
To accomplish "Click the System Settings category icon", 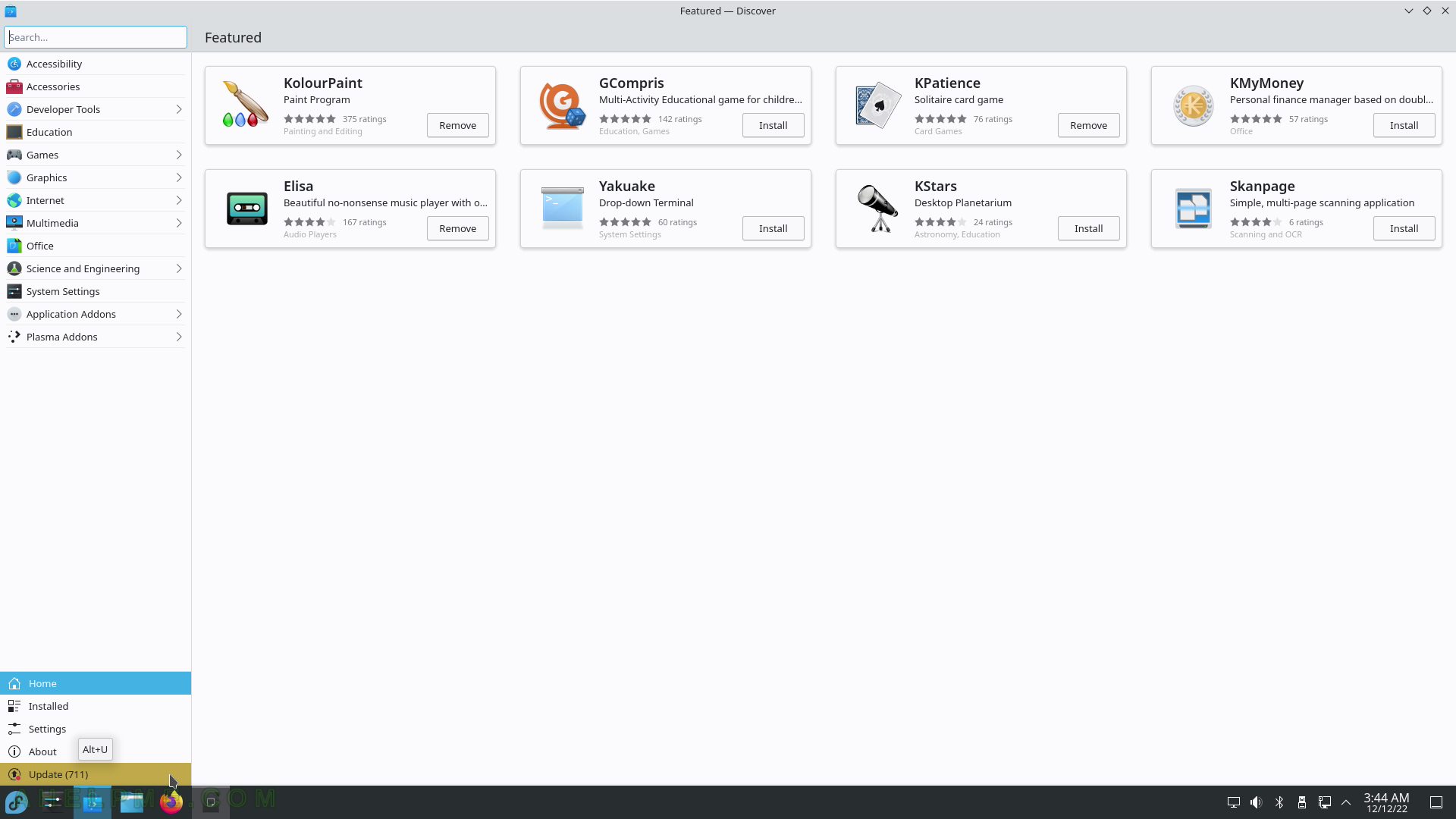I will click(14, 291).
